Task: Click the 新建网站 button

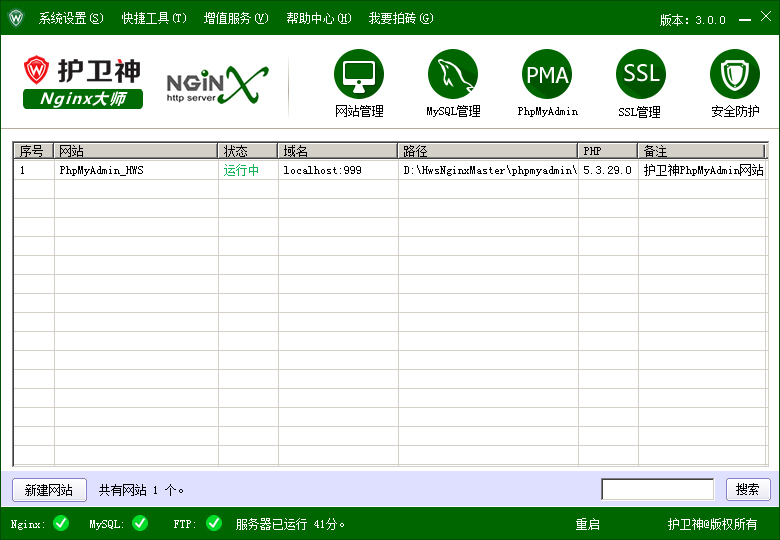Action: coord(49,490)
